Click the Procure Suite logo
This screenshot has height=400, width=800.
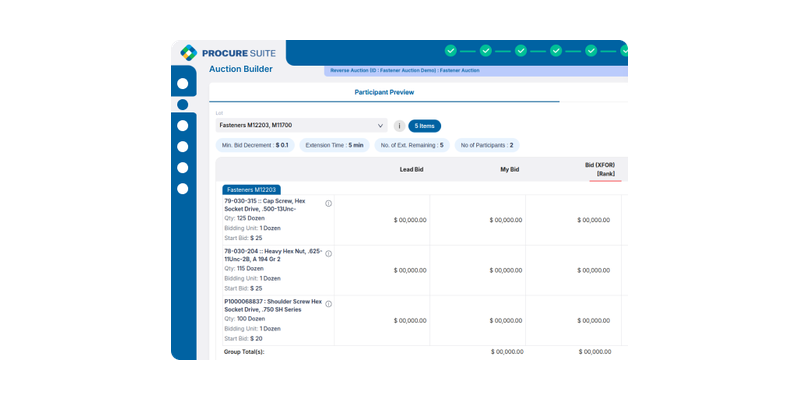coord(228,53)
